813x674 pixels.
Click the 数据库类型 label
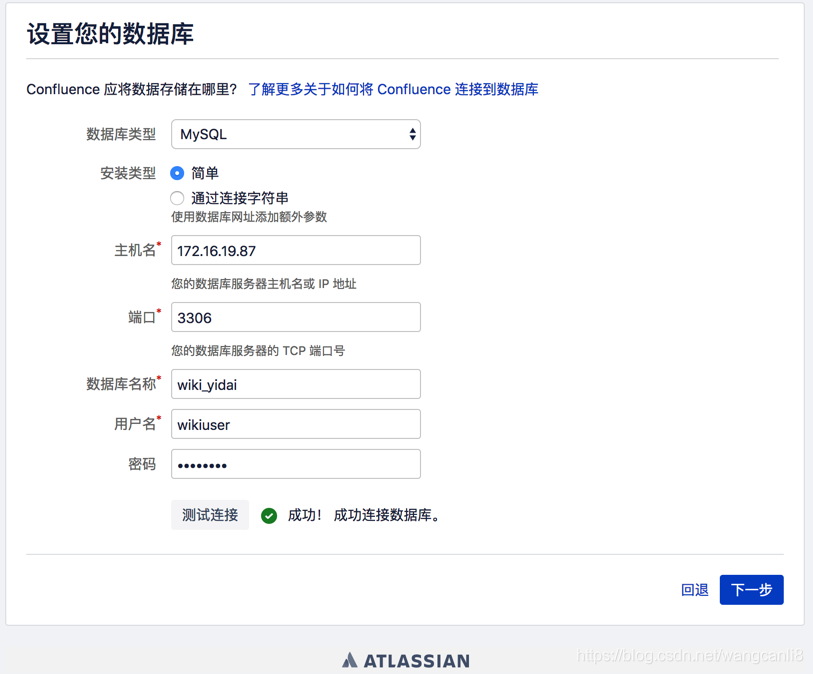121,134
